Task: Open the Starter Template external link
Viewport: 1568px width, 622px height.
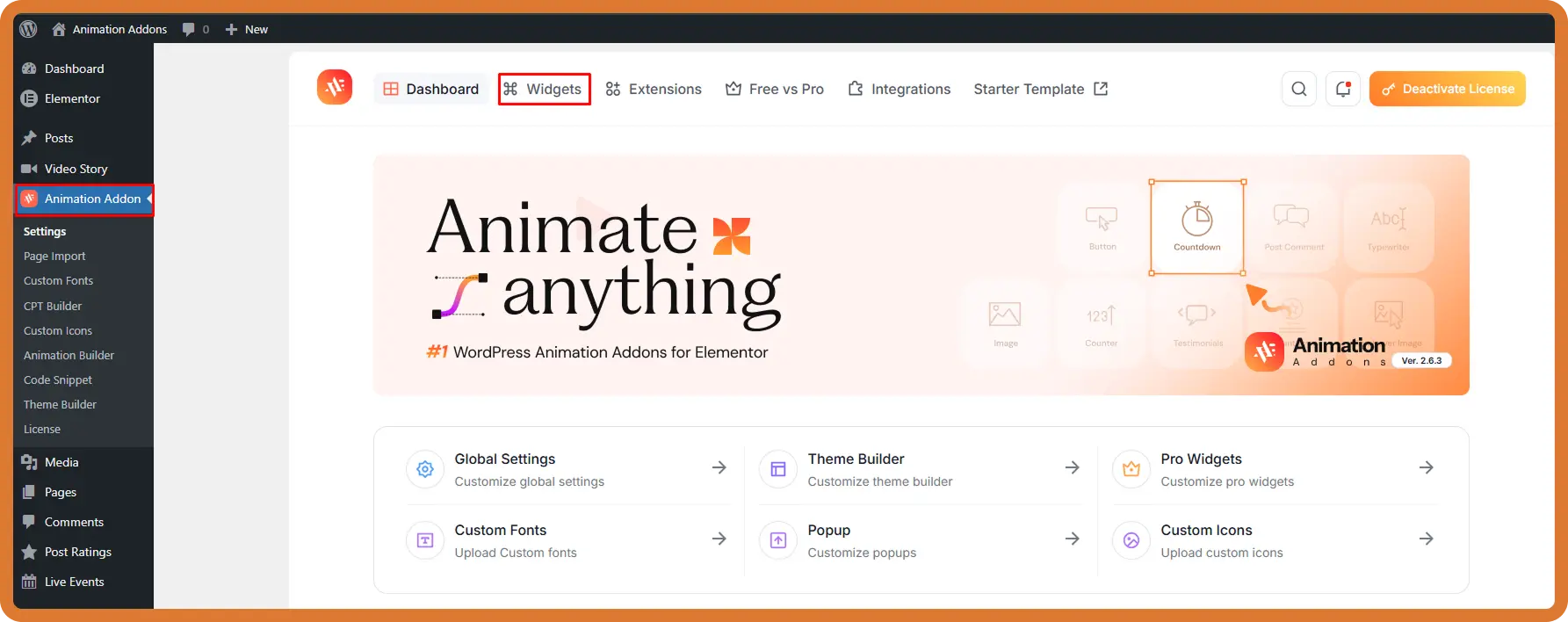Action: point(1041,89)
